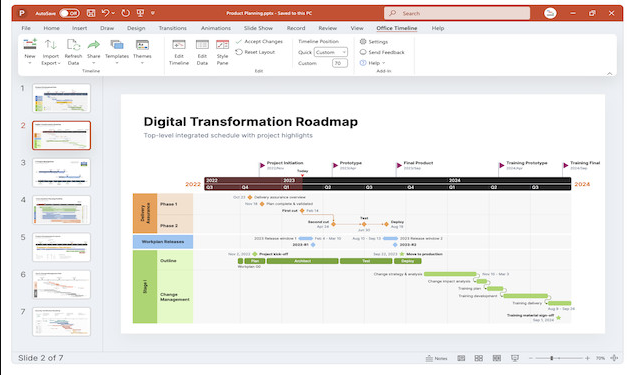Click the Refresh Data icon

tap(73, 45)
